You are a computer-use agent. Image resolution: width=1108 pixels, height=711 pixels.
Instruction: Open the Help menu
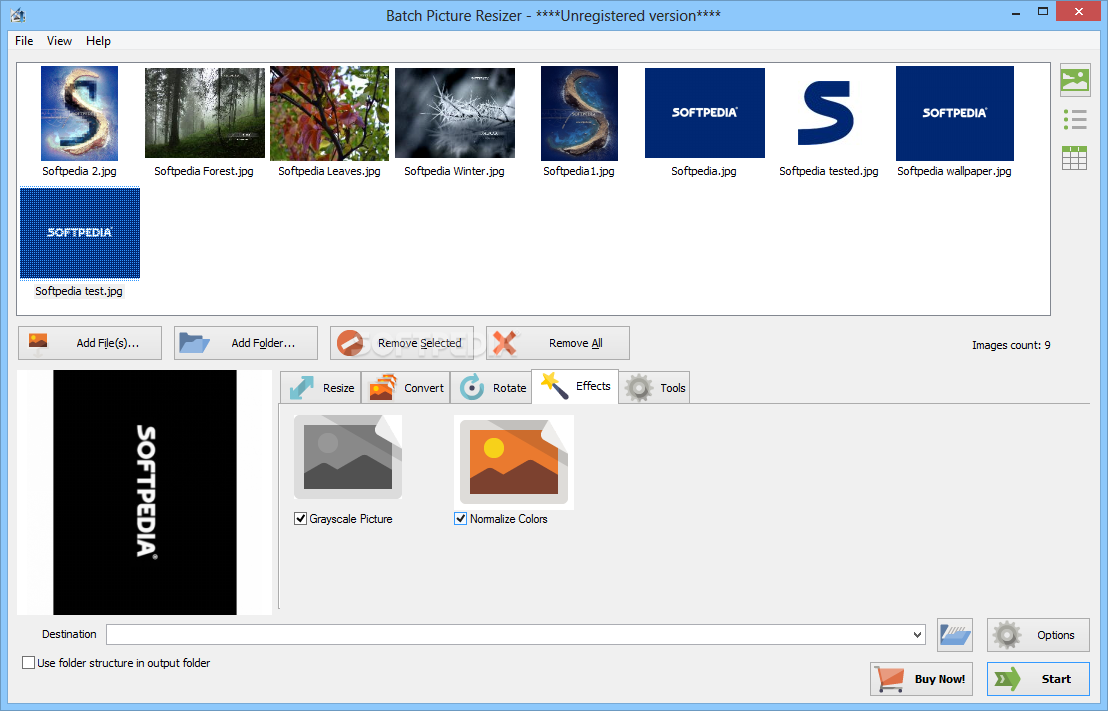[x=98, y=41]
